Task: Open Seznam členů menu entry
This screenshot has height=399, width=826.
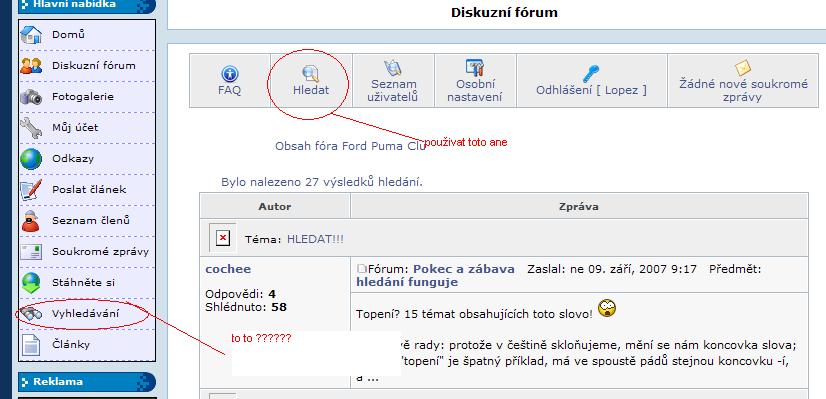Action: 91,221
